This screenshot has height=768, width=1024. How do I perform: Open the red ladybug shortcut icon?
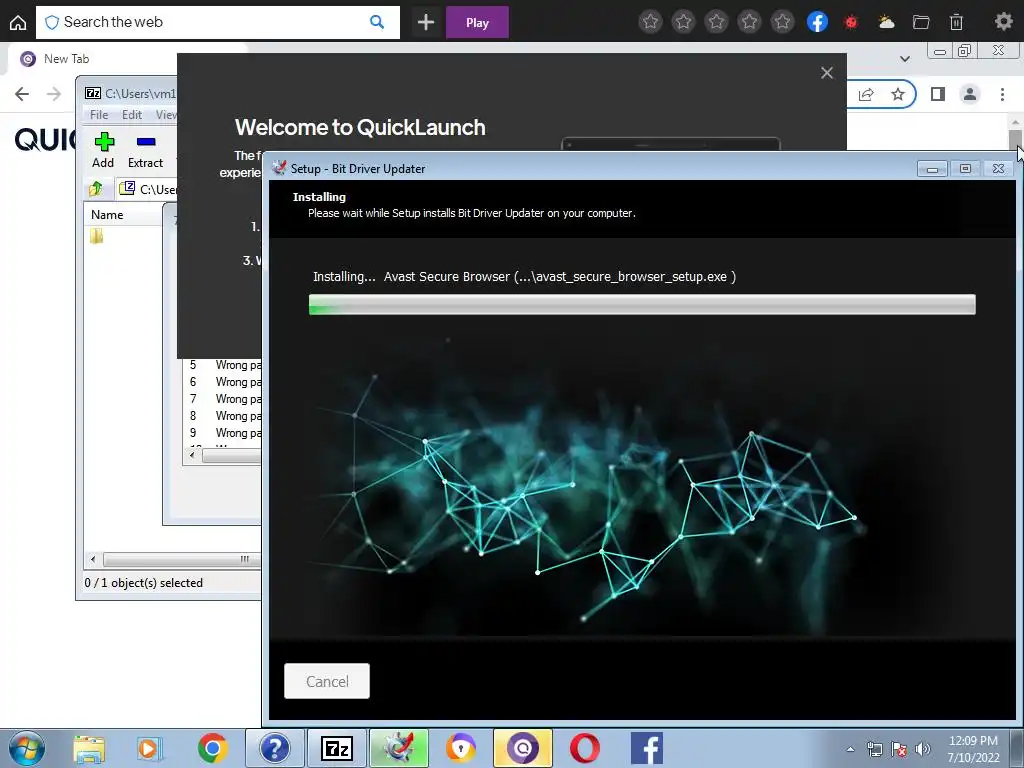pyautogui.click(x=850, y=22)
